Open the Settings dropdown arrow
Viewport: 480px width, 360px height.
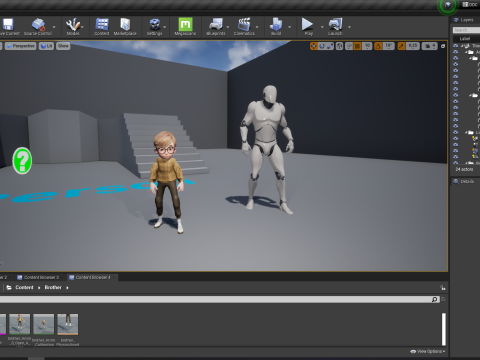[165, 27]
